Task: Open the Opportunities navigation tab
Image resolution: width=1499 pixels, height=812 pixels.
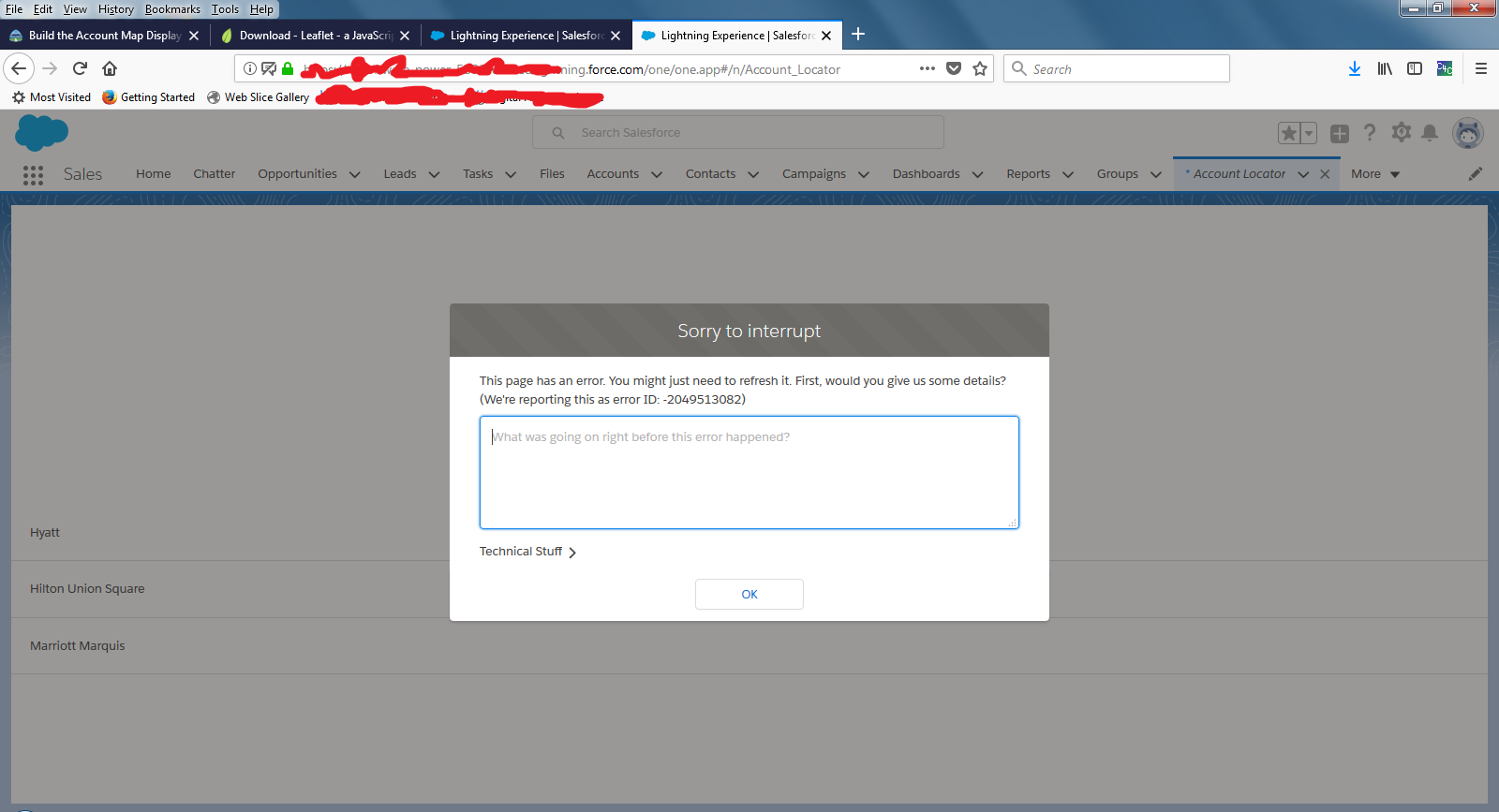Action: click(x=297, y=174)
